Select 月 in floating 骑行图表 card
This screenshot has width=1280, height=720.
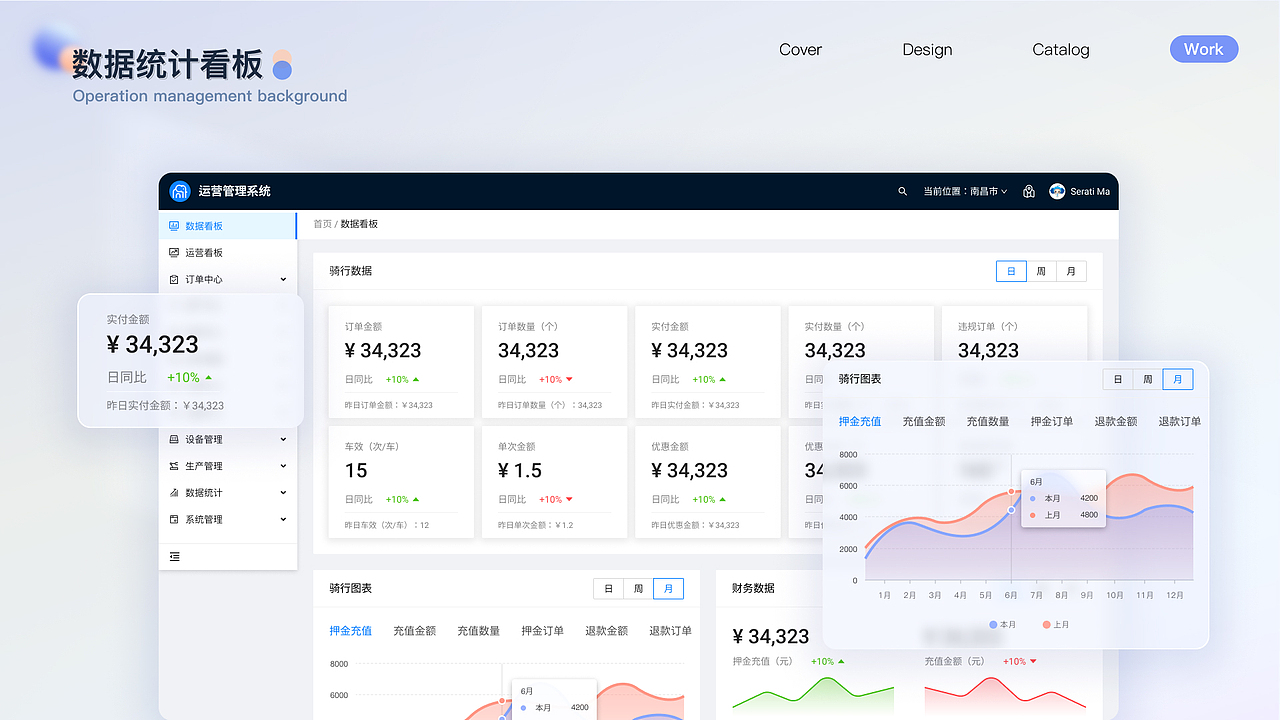(x=1178, y=379)
